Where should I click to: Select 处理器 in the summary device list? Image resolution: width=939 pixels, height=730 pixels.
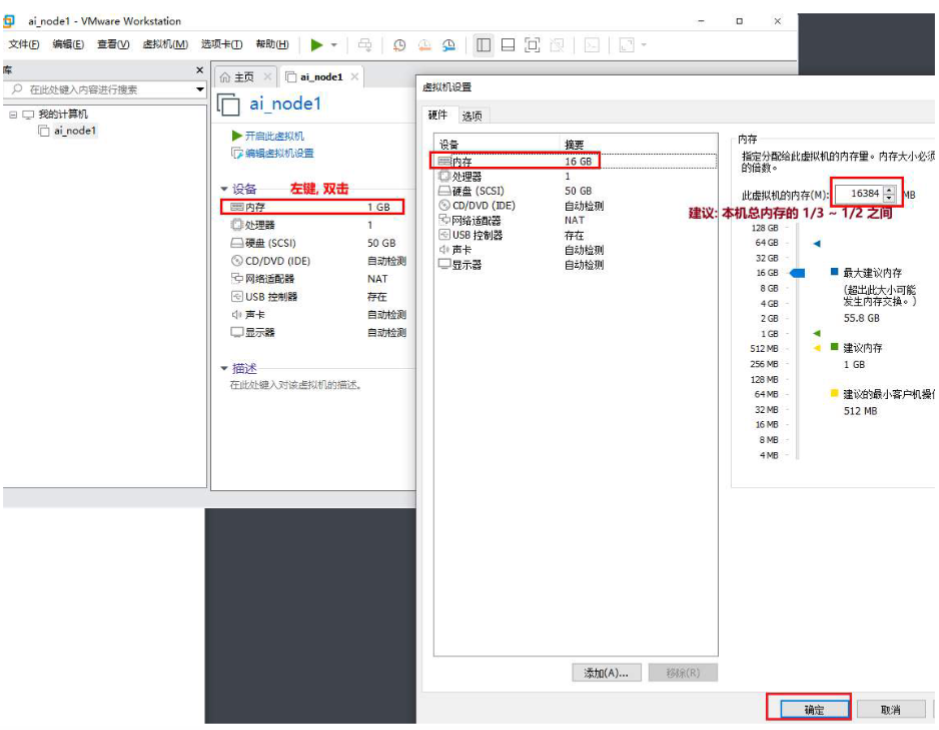318,225
